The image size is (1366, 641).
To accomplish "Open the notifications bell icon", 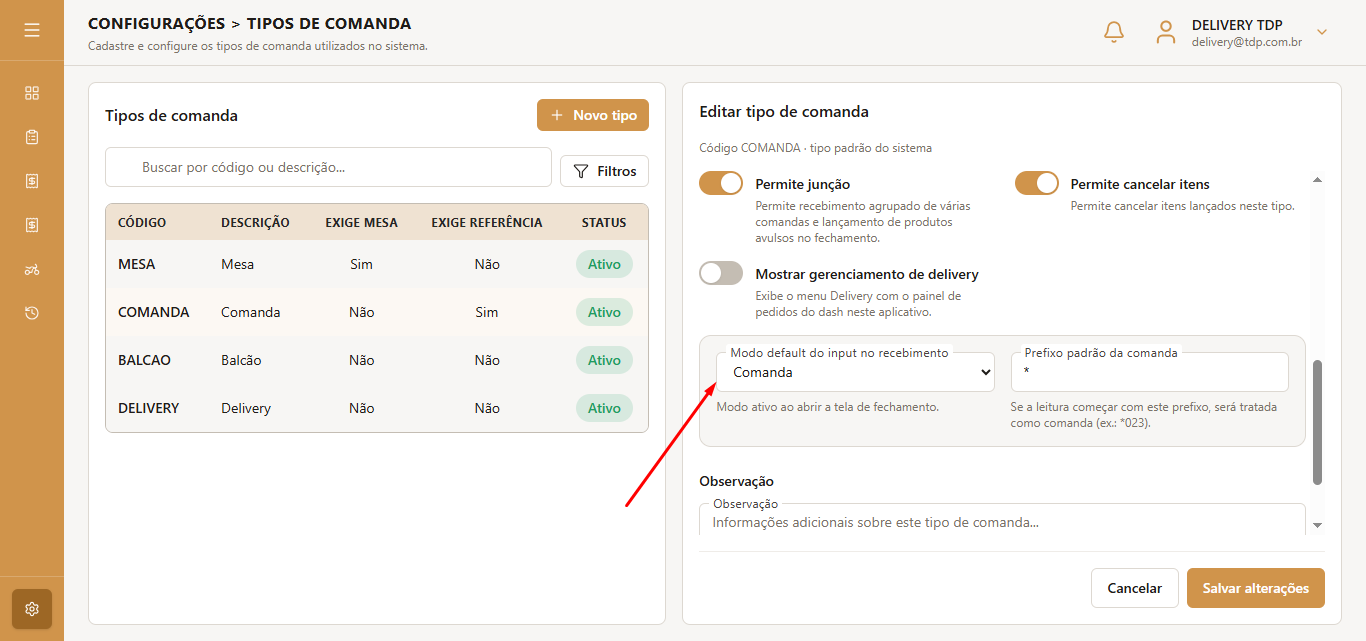I will (x=1114, y=32).
